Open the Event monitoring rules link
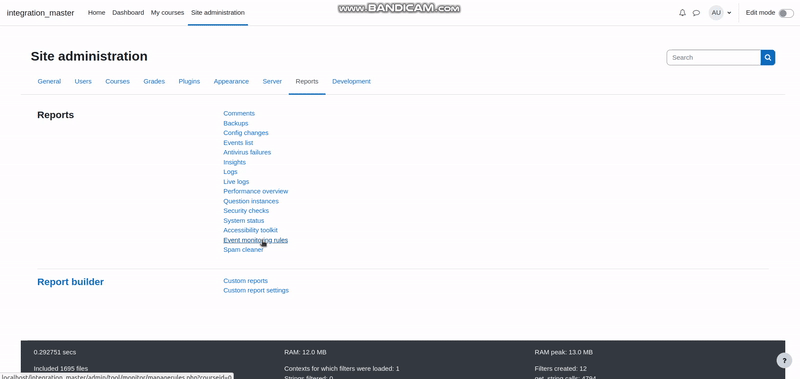The height and width of the screenshot is (379, 800). pyautogui.click(x=256, y=240)
